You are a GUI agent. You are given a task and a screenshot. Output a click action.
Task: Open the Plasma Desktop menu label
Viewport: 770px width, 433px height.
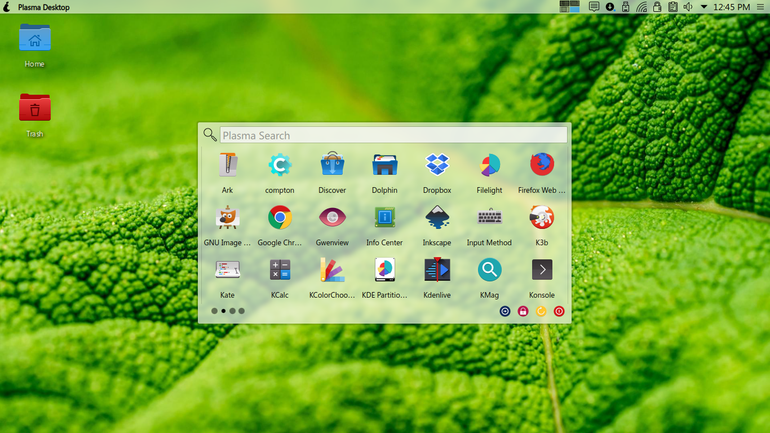pos(44,7)
